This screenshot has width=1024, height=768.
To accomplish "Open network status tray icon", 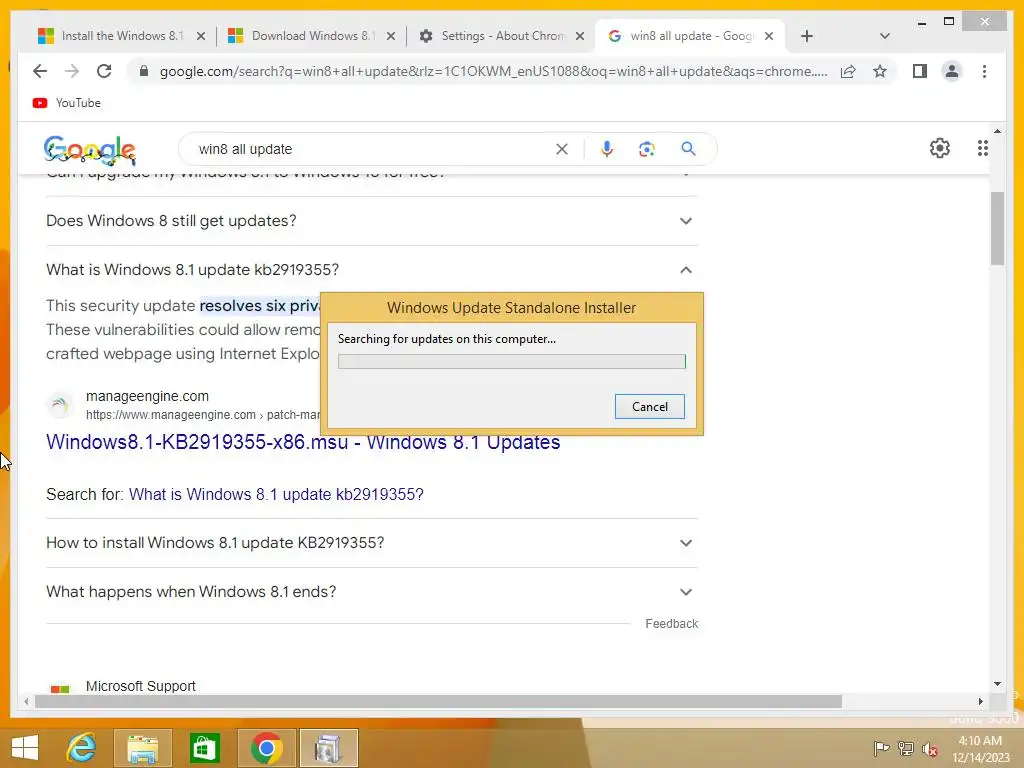I will tap(906, 748).
